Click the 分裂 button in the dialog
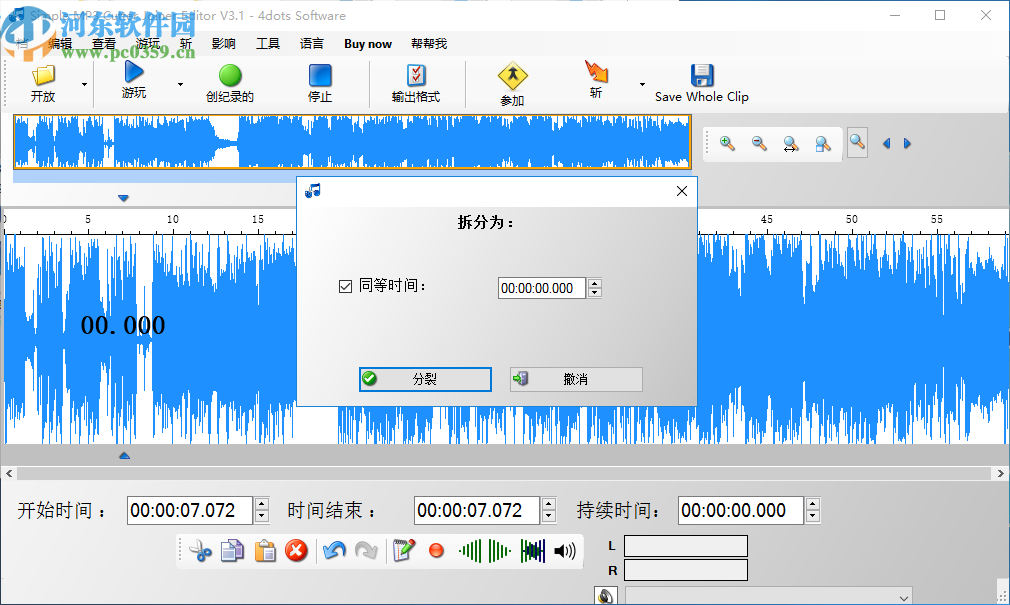Viewport: 1010px width, 605px height. coord(424,379)
